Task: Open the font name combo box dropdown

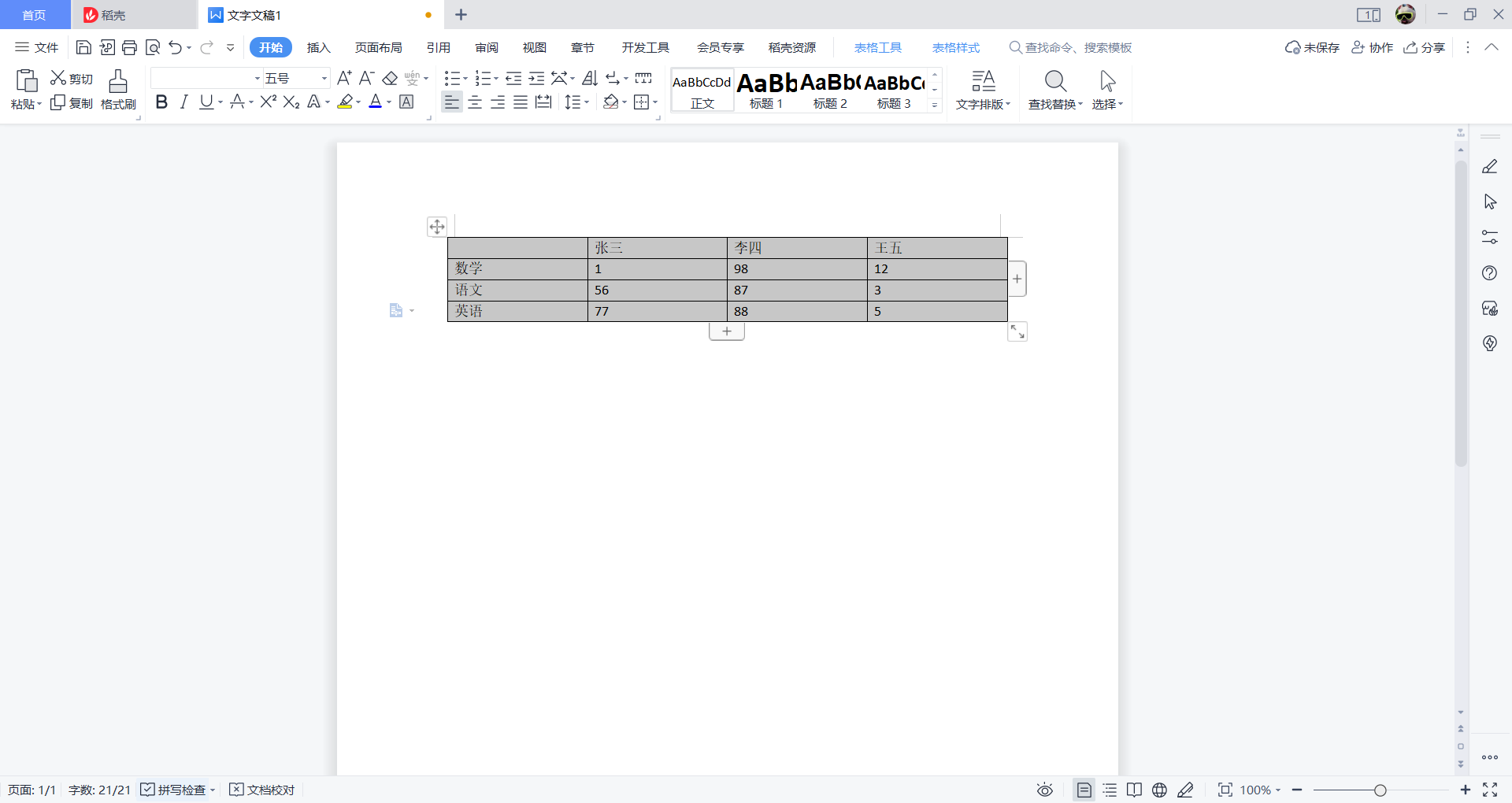Action: click(x=257, y=78)
